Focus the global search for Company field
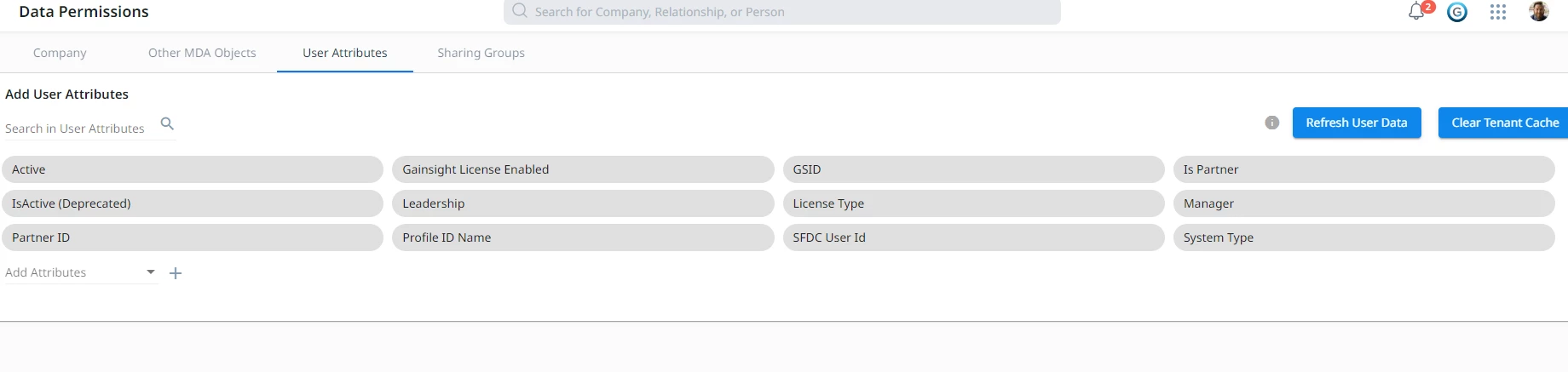 (782, 12)
